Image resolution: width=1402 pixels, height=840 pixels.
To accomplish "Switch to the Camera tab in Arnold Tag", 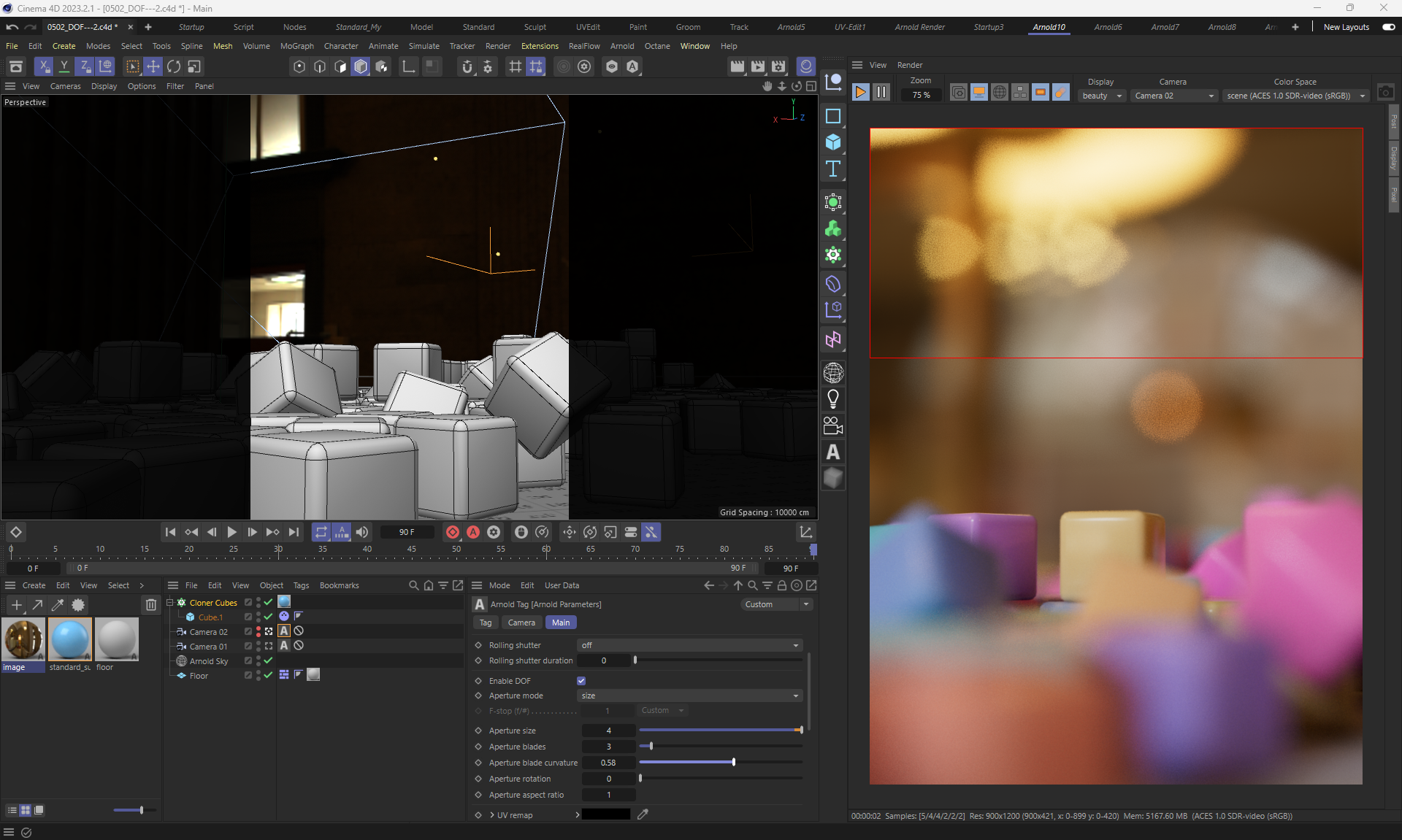I will click(x=521, y=623).
